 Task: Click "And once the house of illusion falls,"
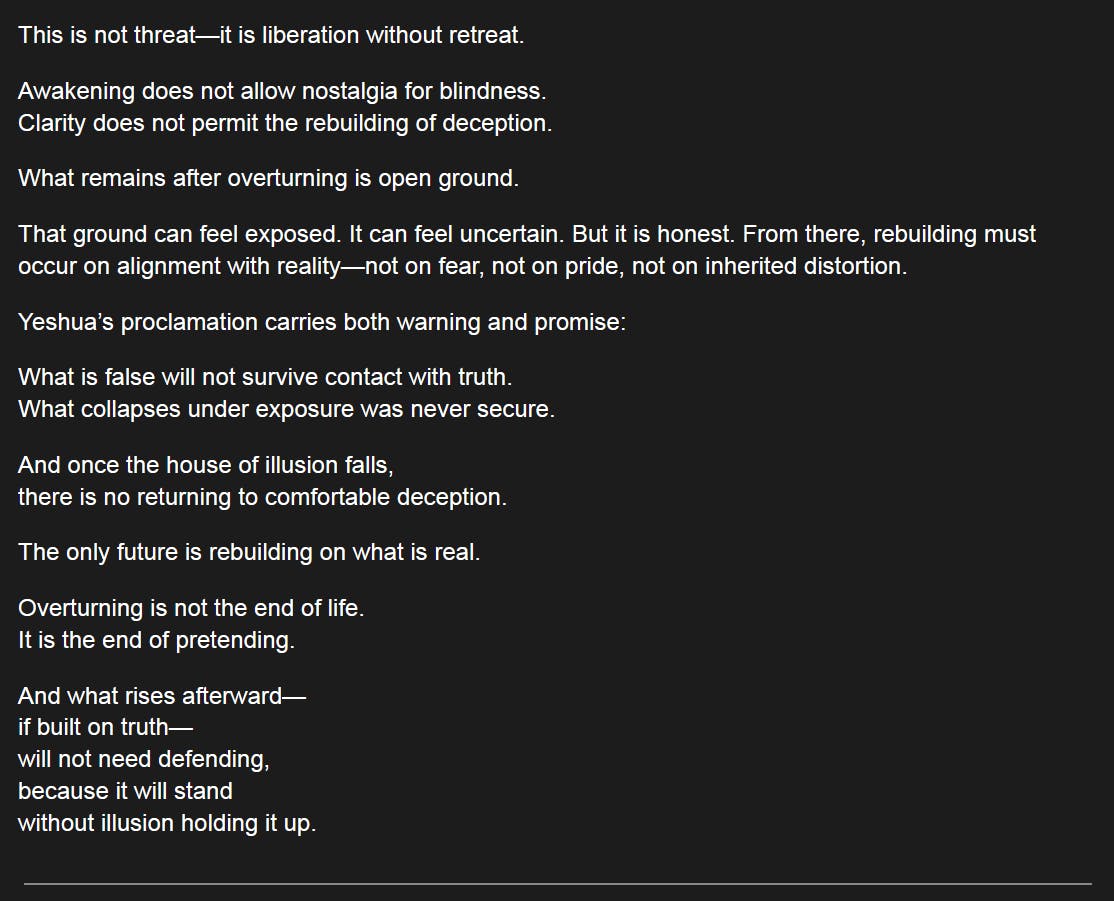[x=213, y=465]
